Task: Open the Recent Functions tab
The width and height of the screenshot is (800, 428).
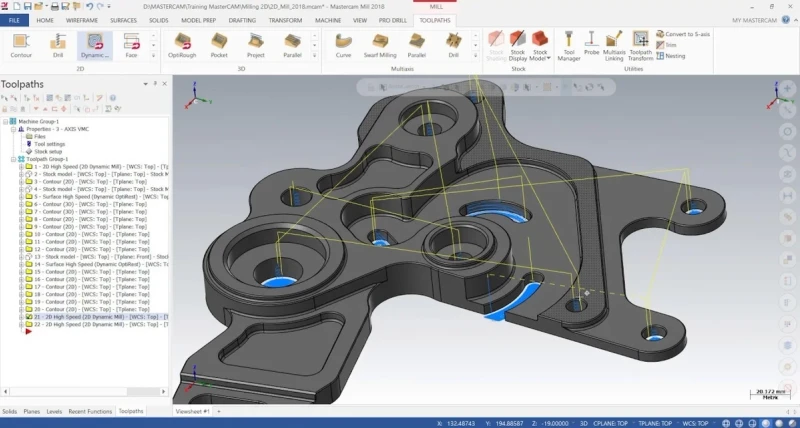Action: pos(90,411)
